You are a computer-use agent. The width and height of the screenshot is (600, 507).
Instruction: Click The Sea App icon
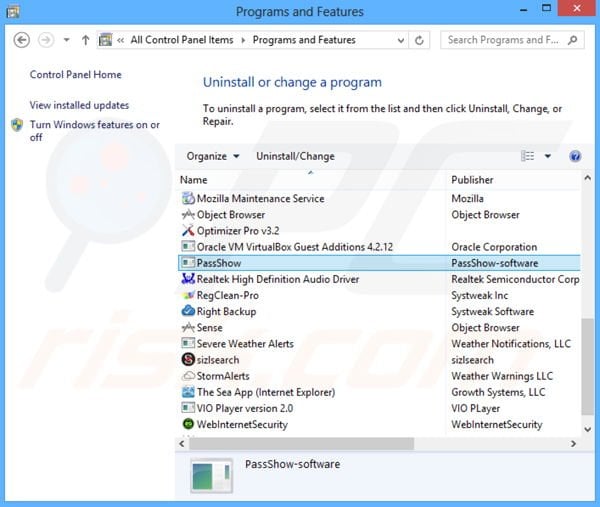coord(188,392)
